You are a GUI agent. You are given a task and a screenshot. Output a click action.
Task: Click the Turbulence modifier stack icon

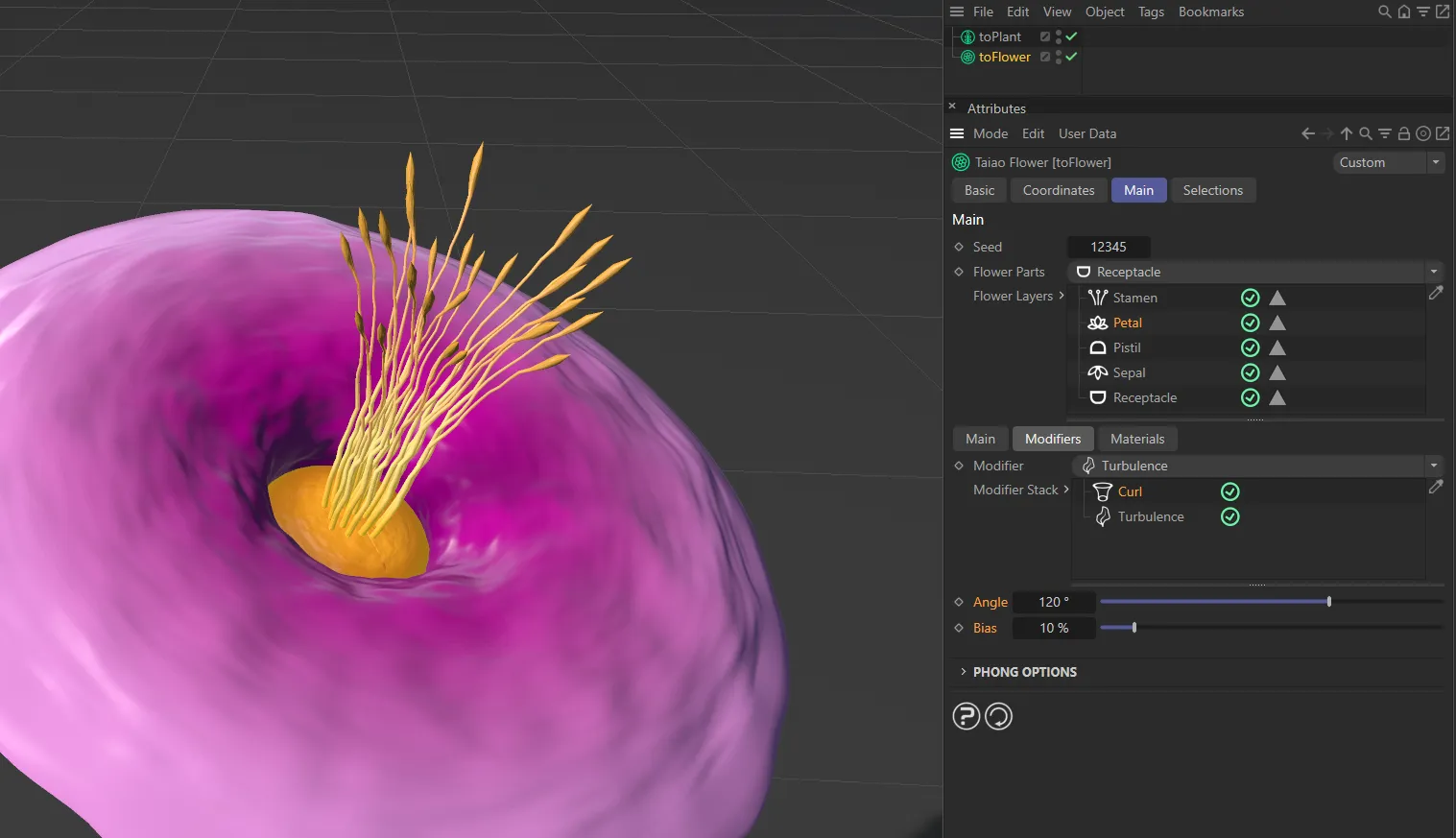pos(1101,516)
